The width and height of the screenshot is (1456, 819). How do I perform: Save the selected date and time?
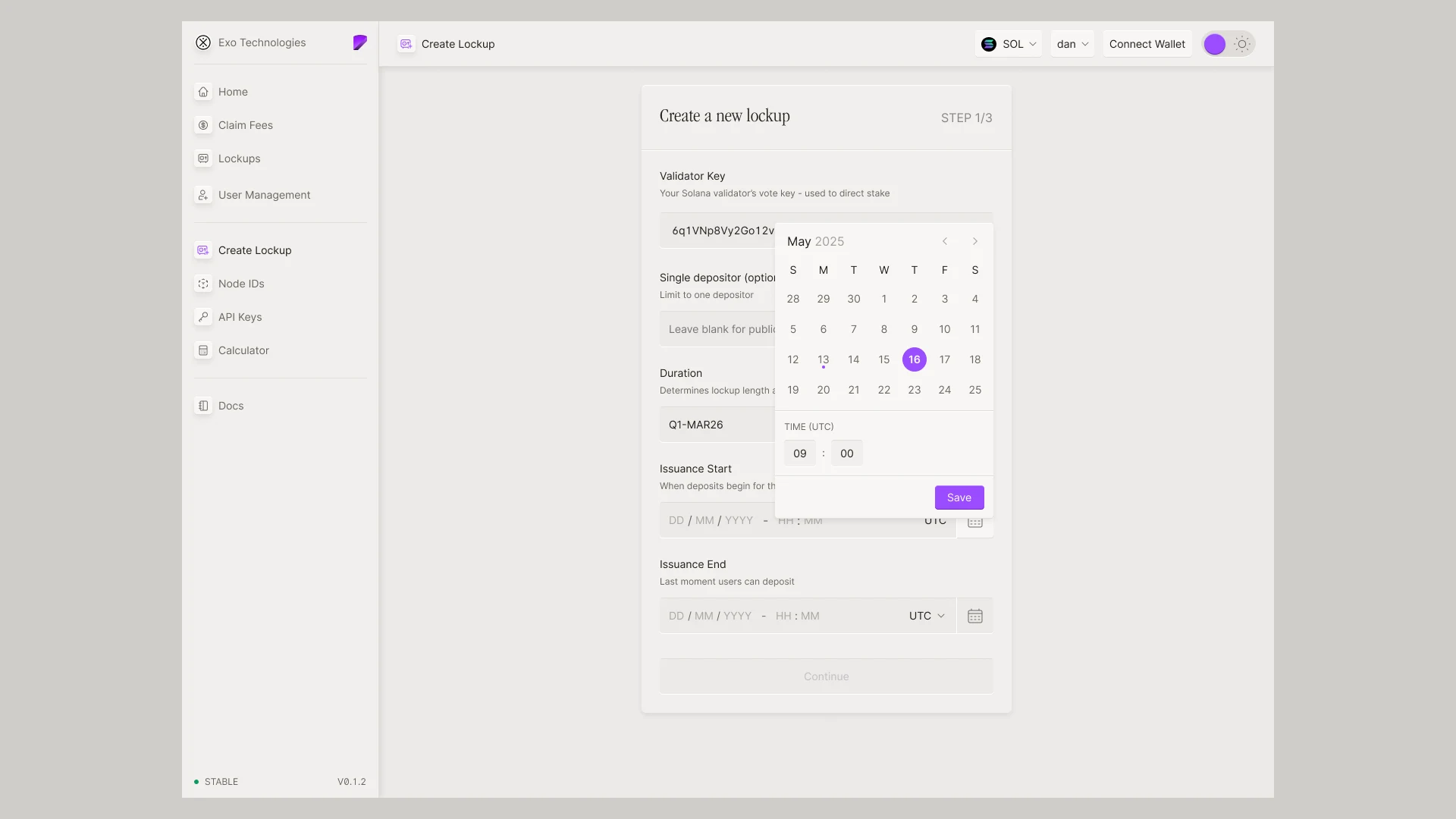click(959, 497)
